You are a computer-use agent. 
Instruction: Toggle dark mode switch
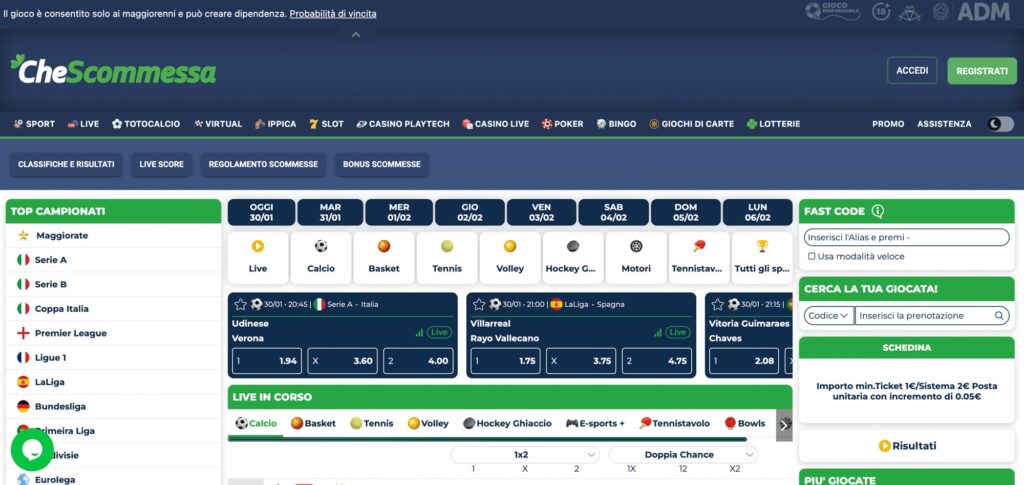click(1000, 124)
